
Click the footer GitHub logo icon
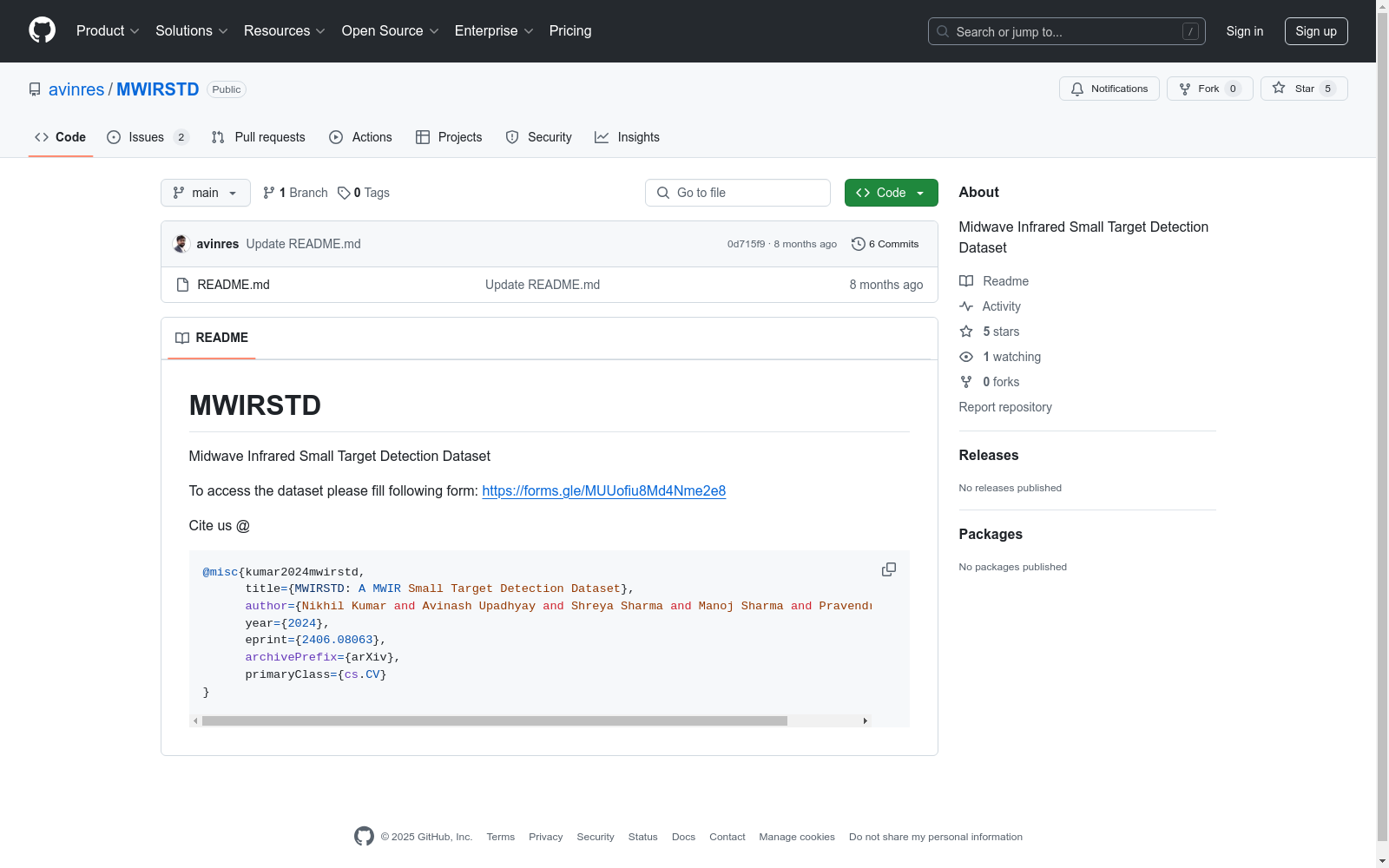[364, 836]
